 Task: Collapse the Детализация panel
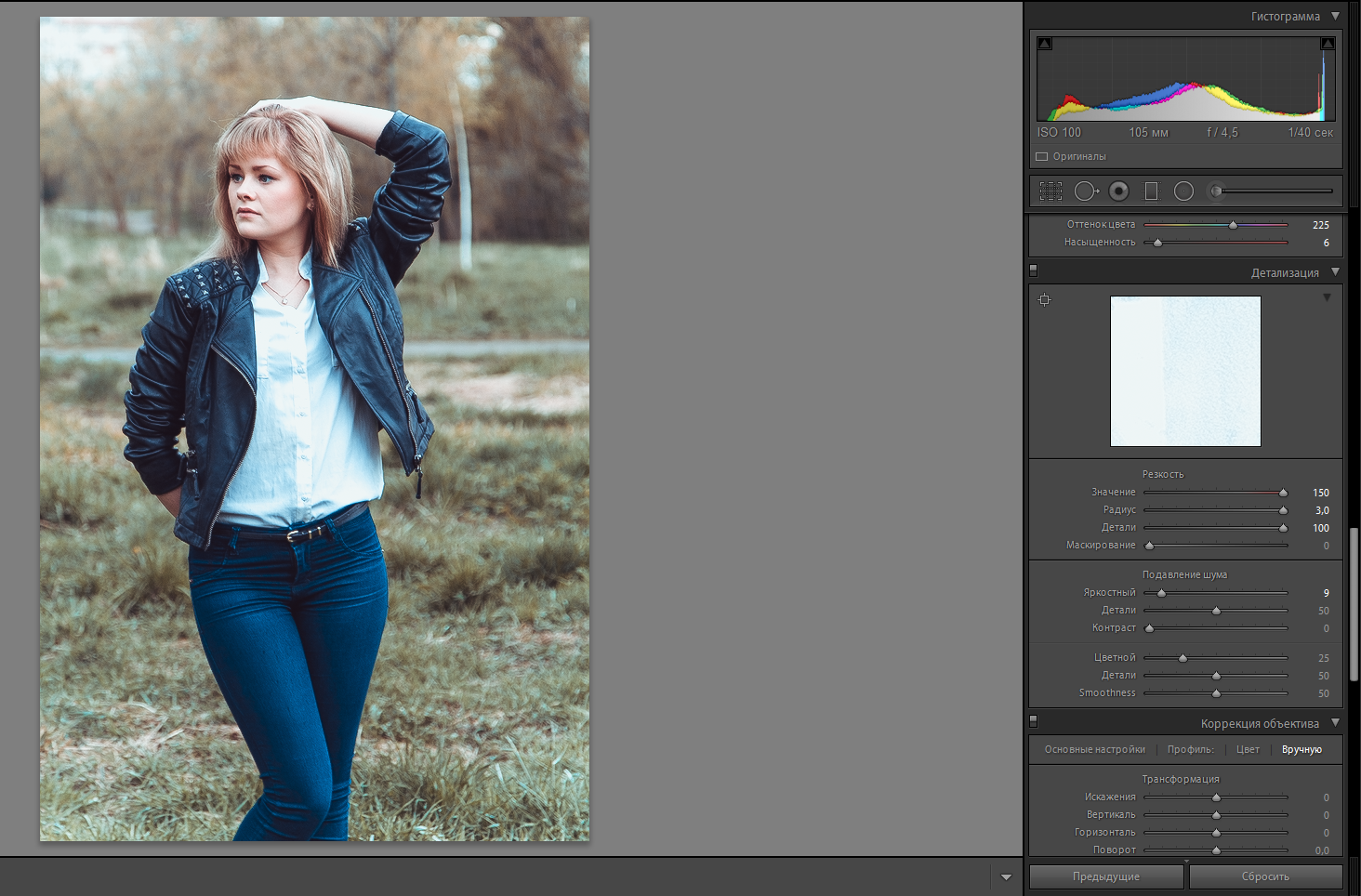point(1335,271)
